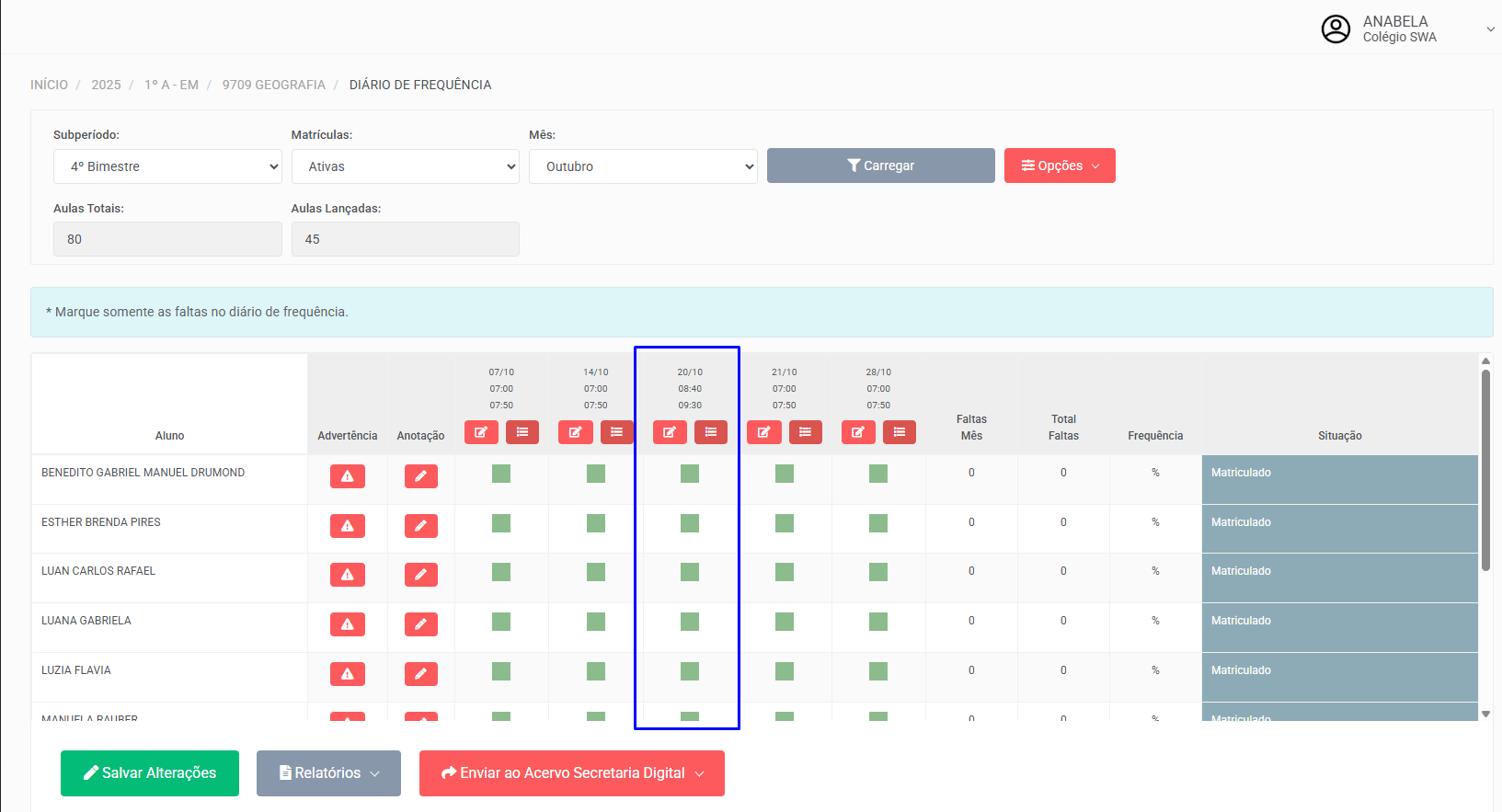Click the table scroll up arrow

pos(1485,361)
